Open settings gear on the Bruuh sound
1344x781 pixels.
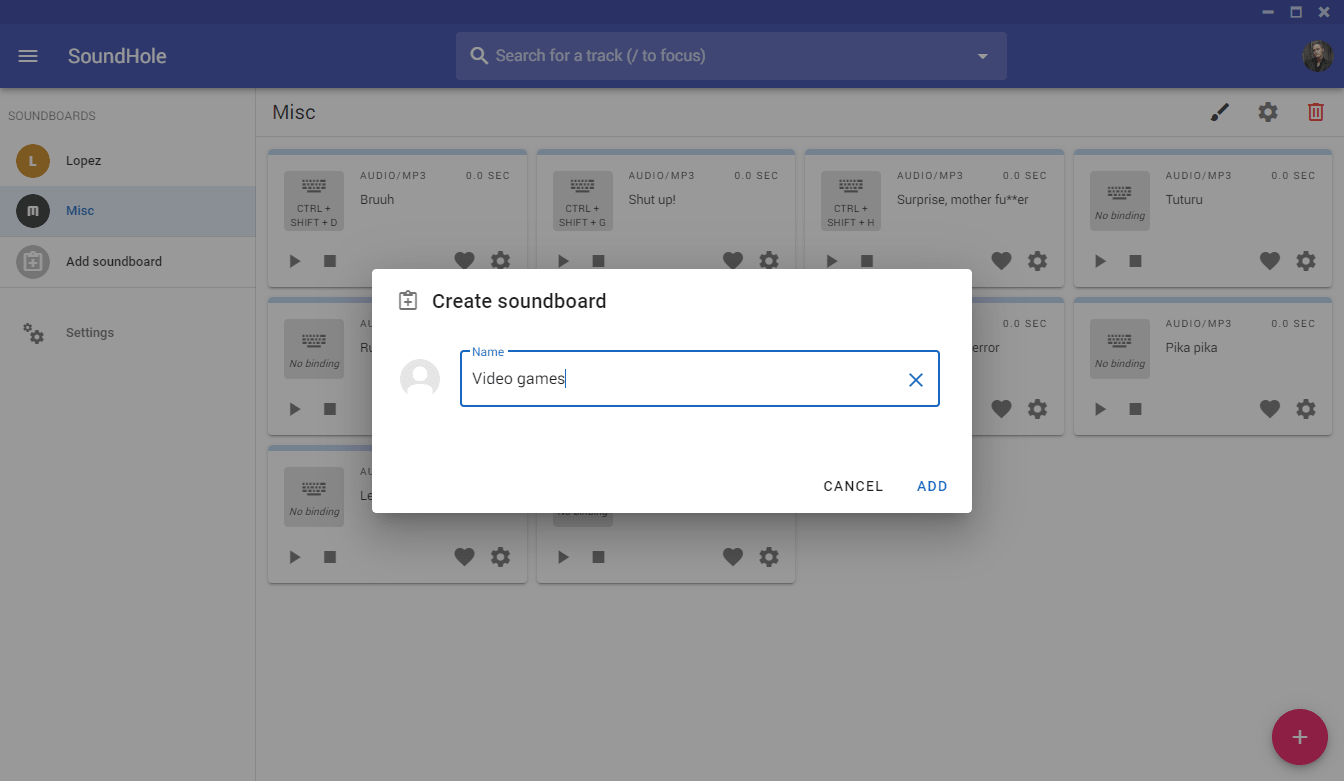tap(500, 260)
